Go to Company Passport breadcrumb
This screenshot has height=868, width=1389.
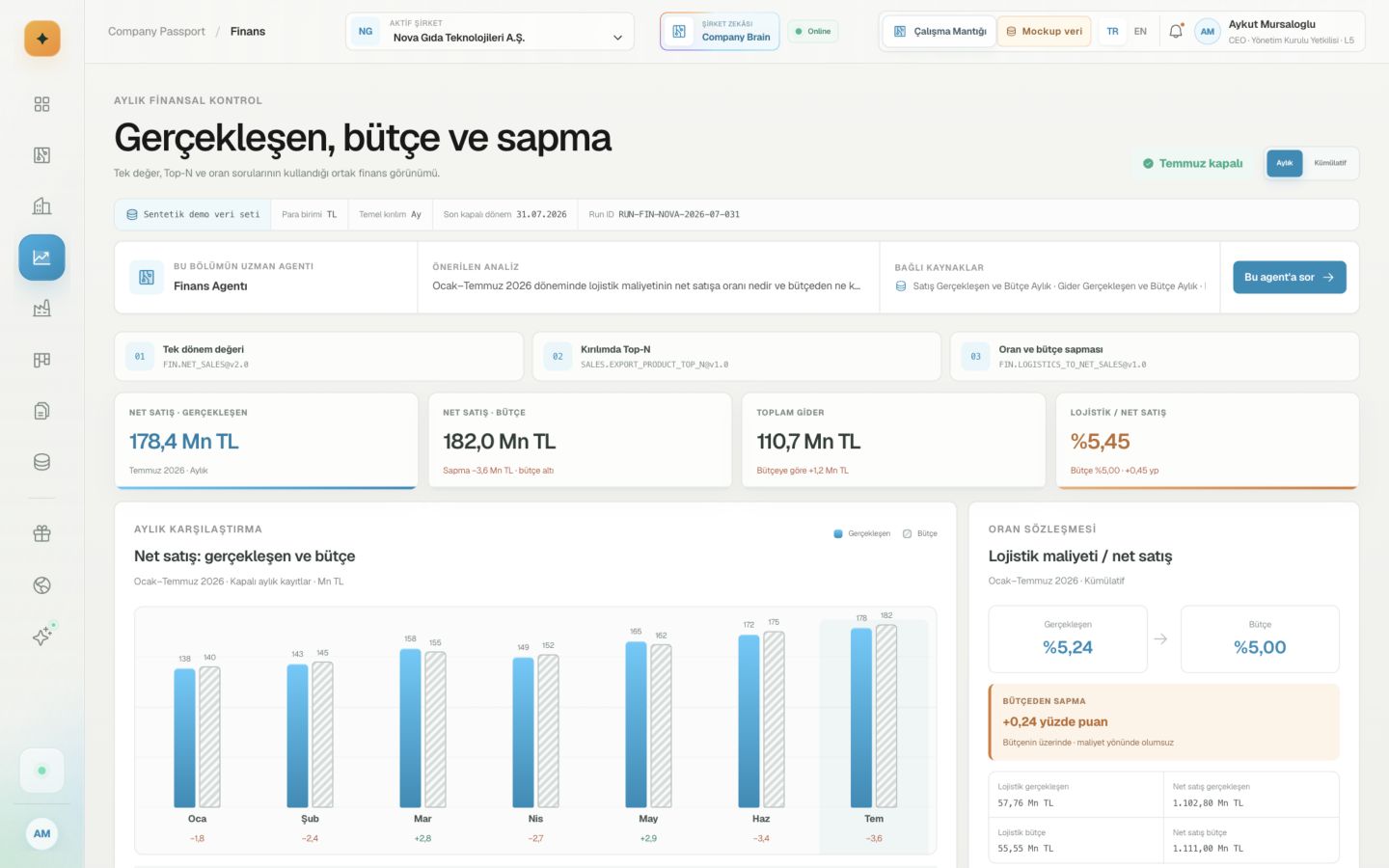pos(156,32)
